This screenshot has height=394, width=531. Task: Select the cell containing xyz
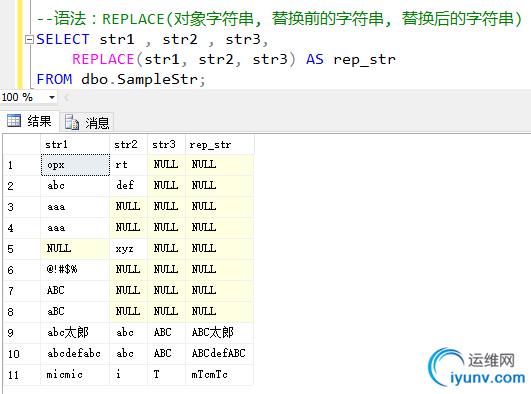pos(128,249)
